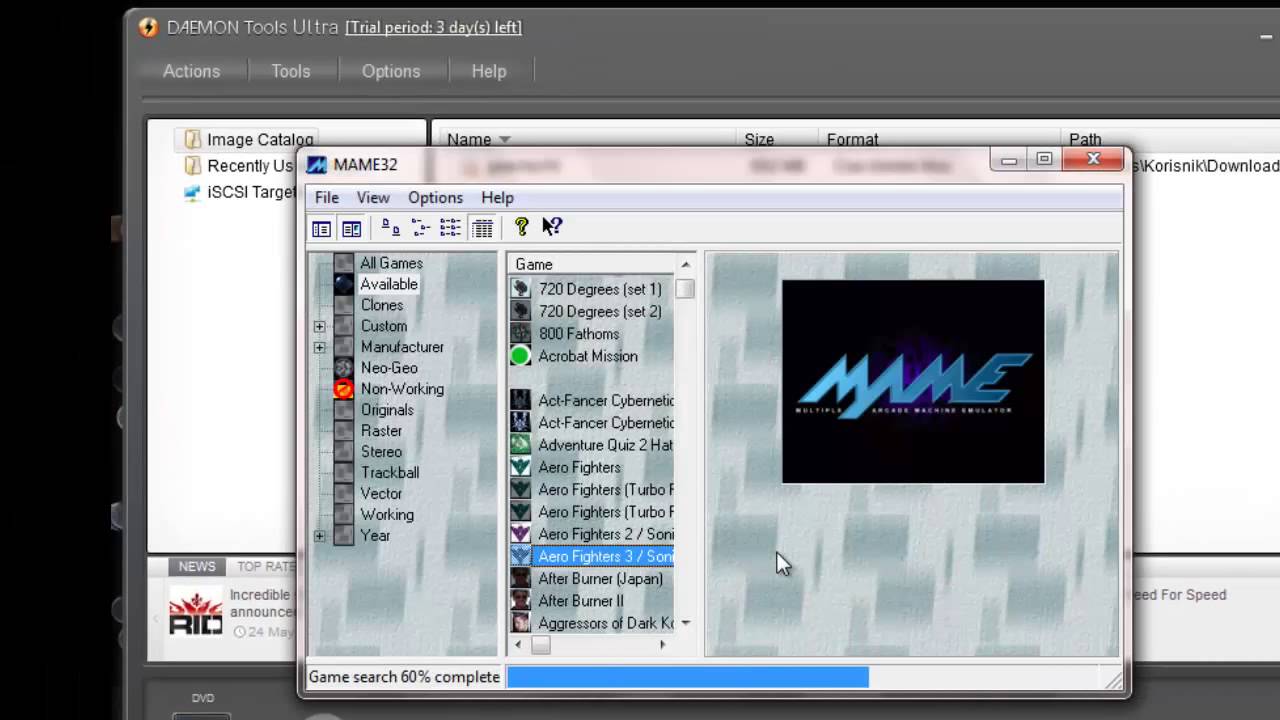Click the MAME logo screenshot preview
This screenshot has height=720, width=1280.
913,382
